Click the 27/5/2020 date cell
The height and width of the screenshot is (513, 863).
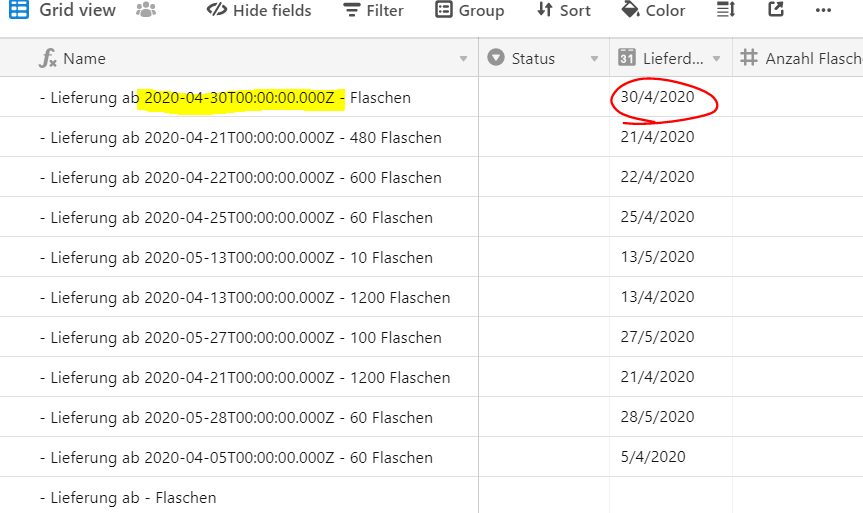(x=671, y=337)
